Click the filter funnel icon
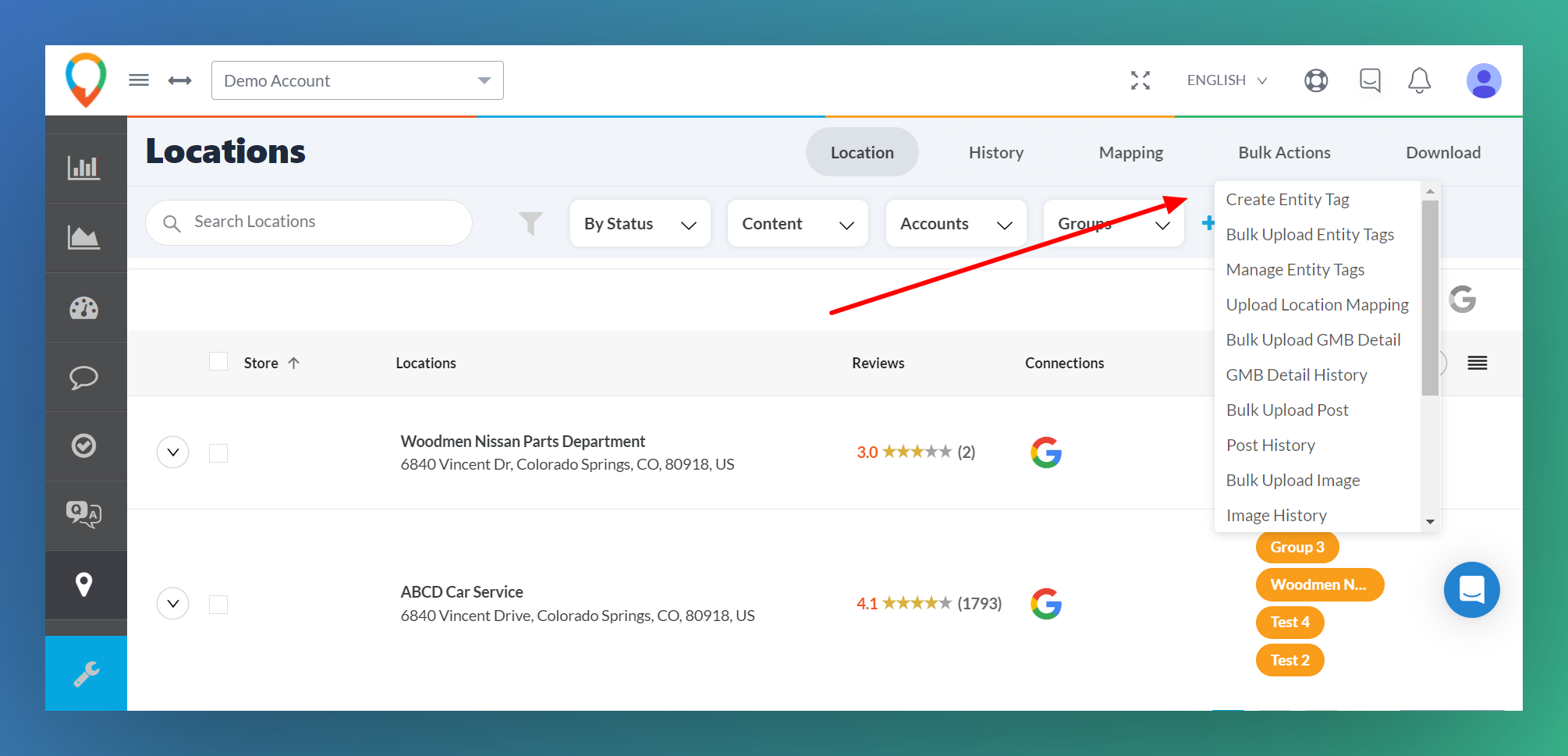Viewport: 1568px width, 756px height. pyautogui.click(x=530, y=223)
